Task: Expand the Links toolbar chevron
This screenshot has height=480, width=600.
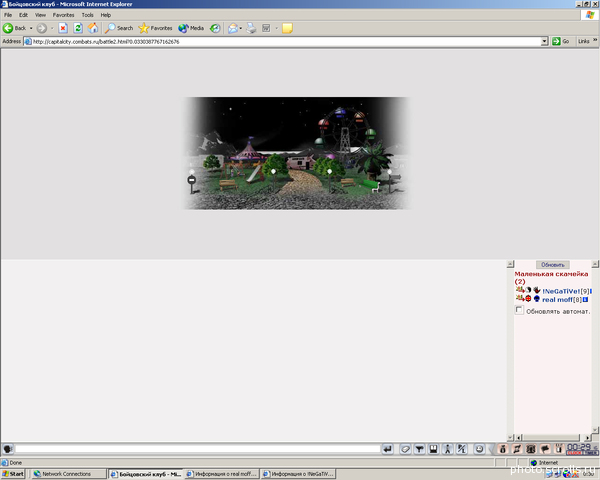Action: click(x=595, y=40)
